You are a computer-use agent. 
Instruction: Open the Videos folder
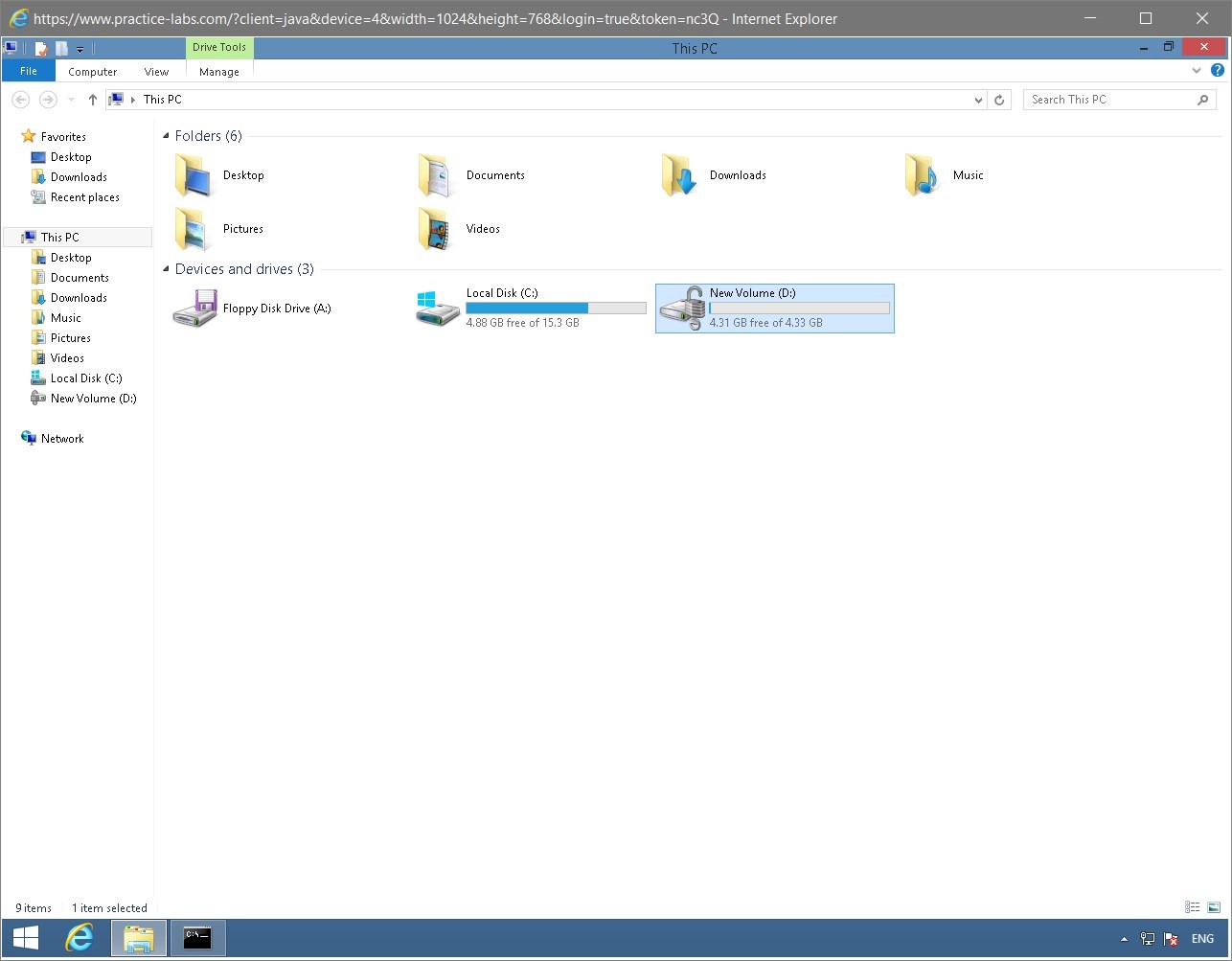coord(482,228)
